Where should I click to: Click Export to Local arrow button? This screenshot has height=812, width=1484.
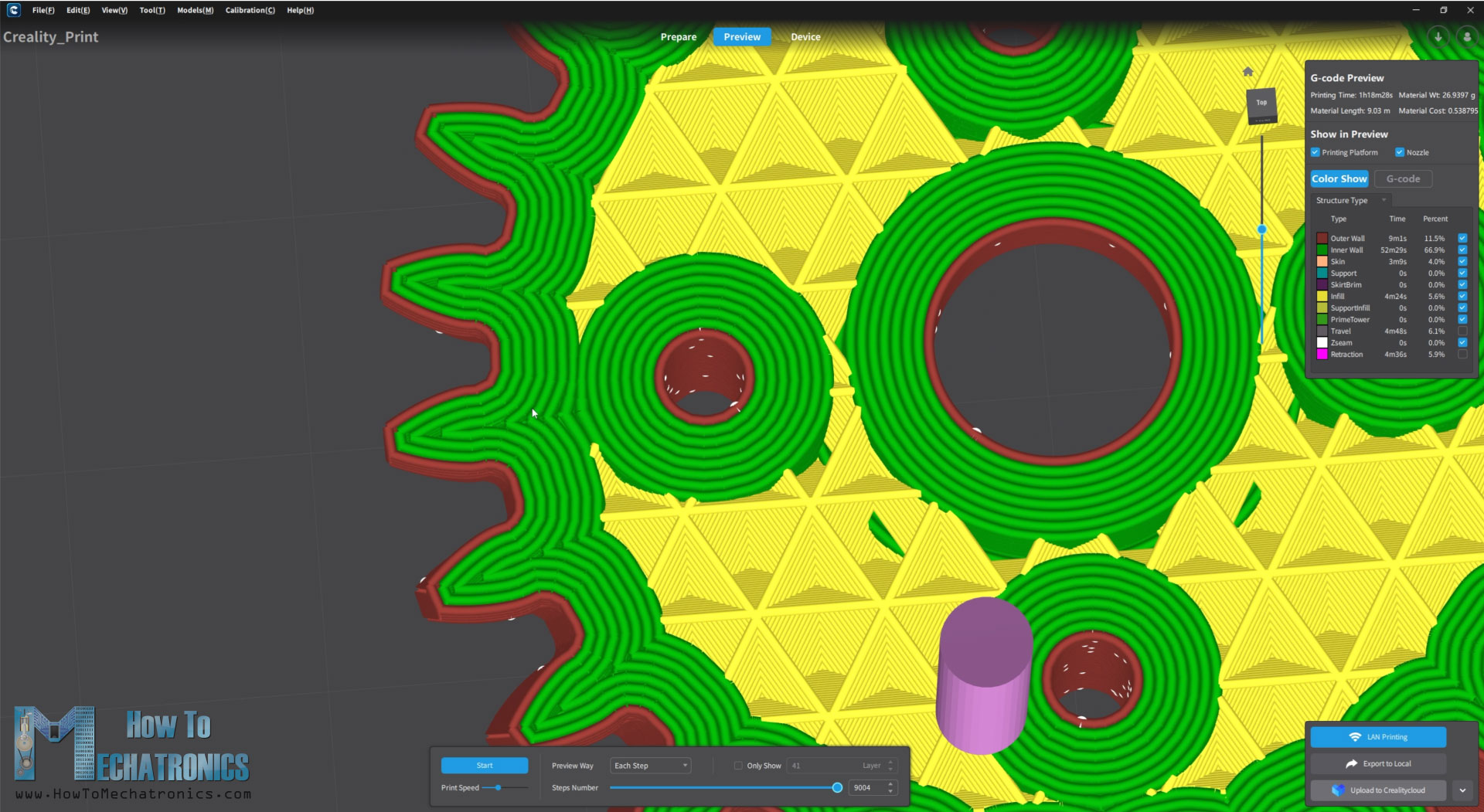pos(1378,764)
